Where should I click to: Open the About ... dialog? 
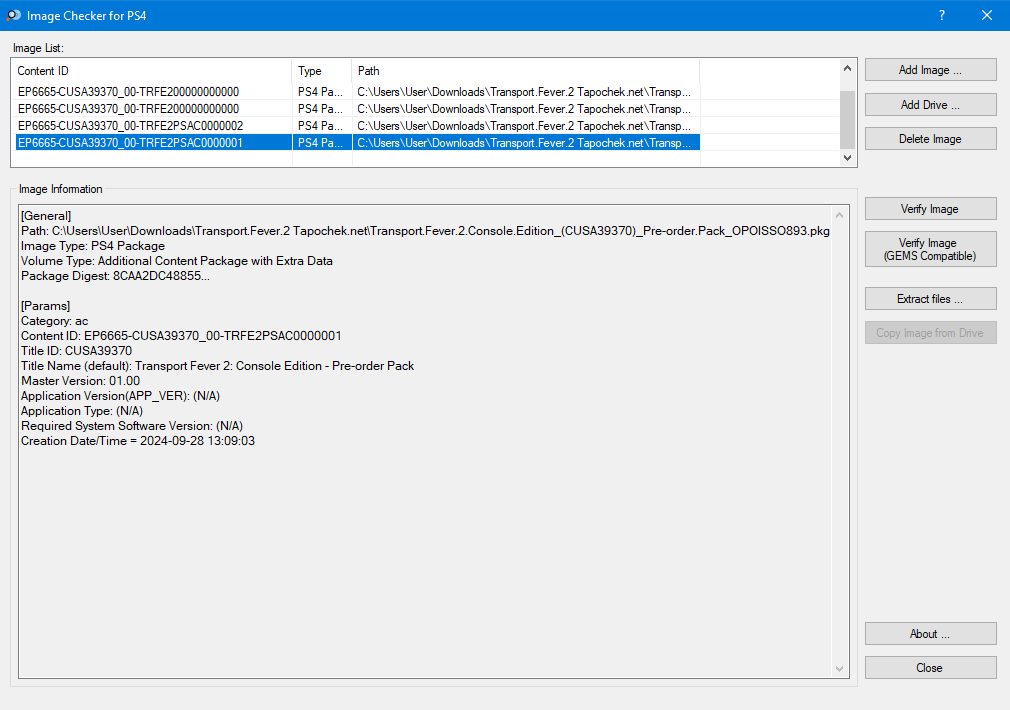pos(930,634)
